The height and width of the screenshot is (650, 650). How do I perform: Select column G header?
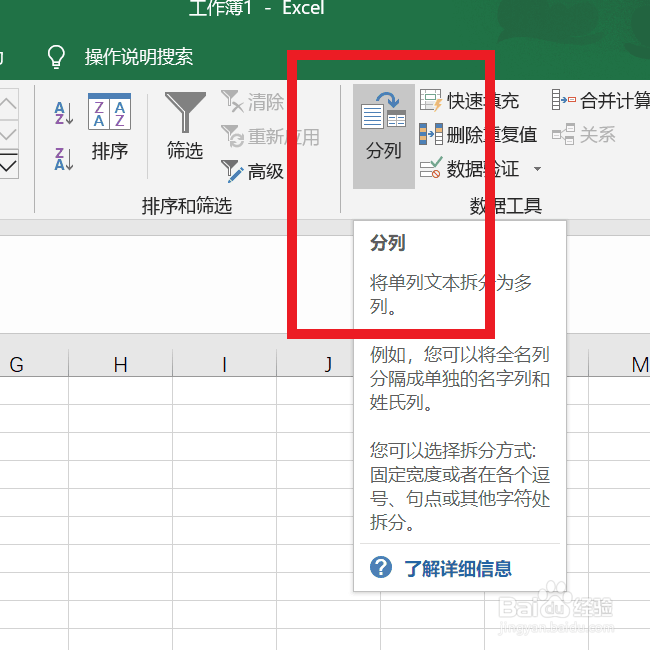pos(34,365)
